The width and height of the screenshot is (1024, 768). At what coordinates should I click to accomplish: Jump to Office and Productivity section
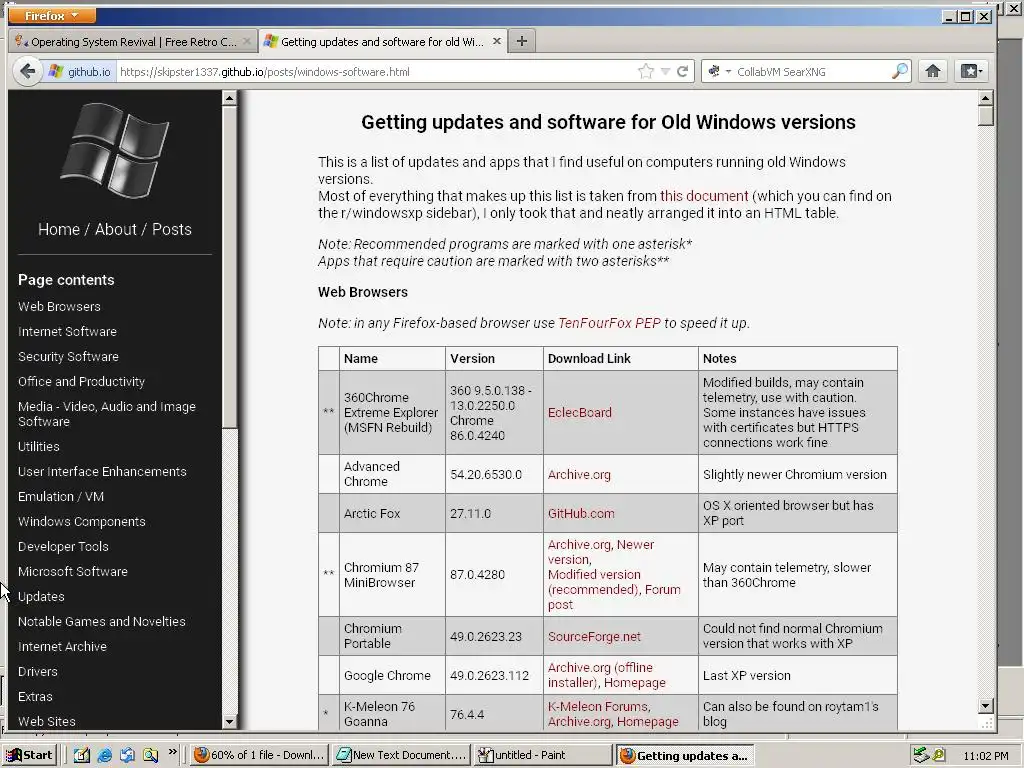[x=82, y=381]
